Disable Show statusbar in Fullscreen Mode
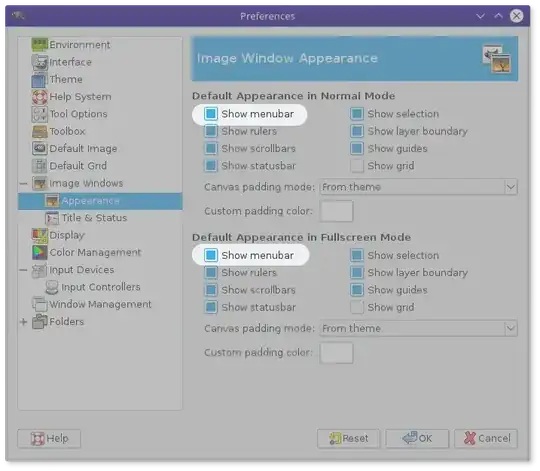This screenshot has height=471, width=540. [x=211, y=307]
